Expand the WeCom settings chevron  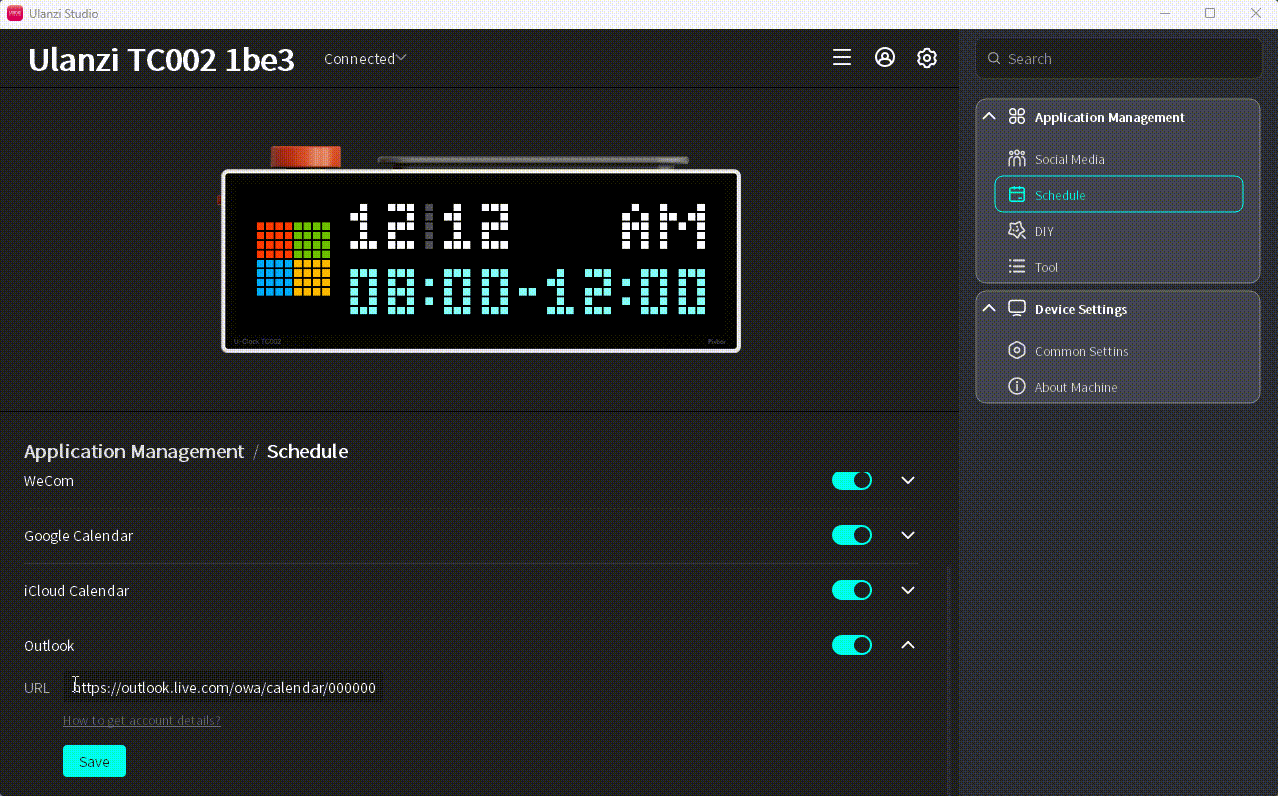(x=908, y=481)
